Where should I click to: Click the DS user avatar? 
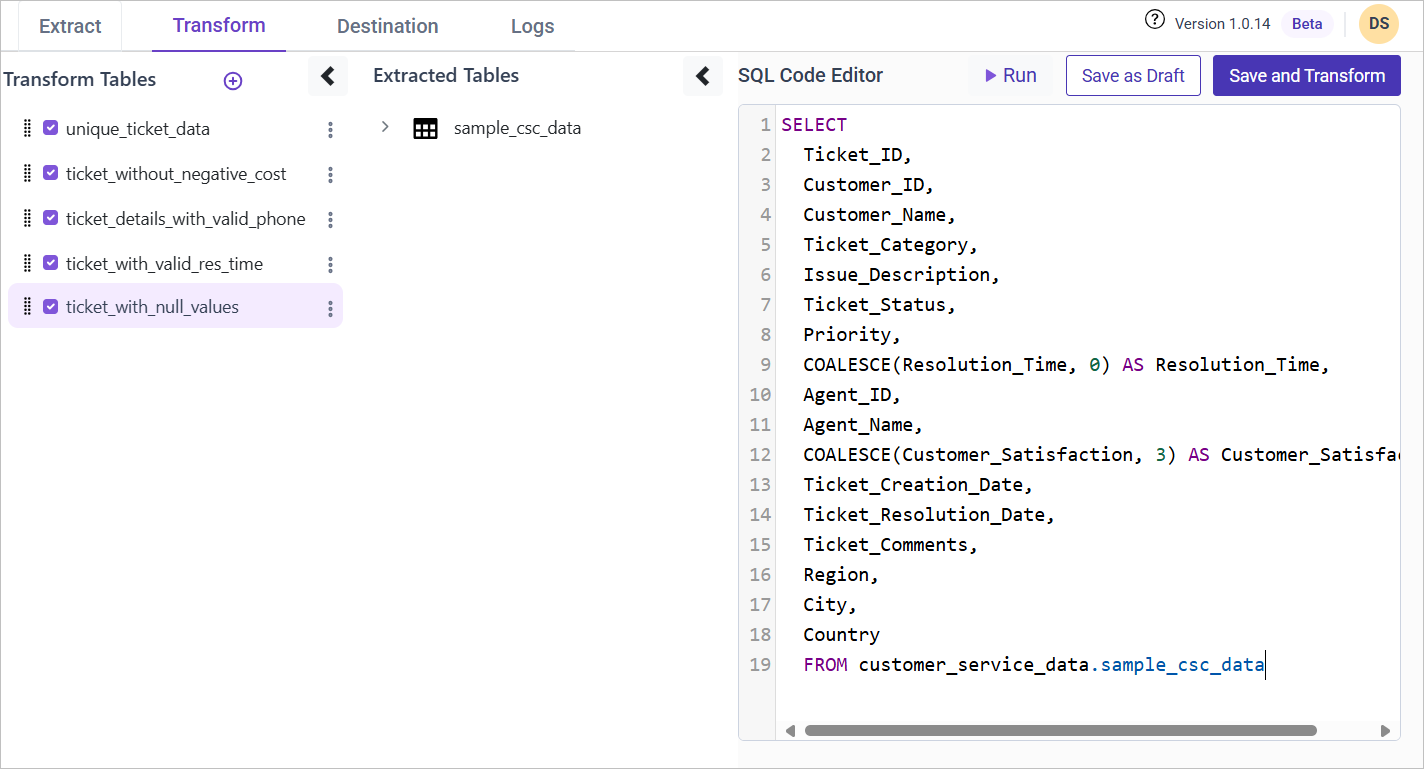tap(1378, 24)
